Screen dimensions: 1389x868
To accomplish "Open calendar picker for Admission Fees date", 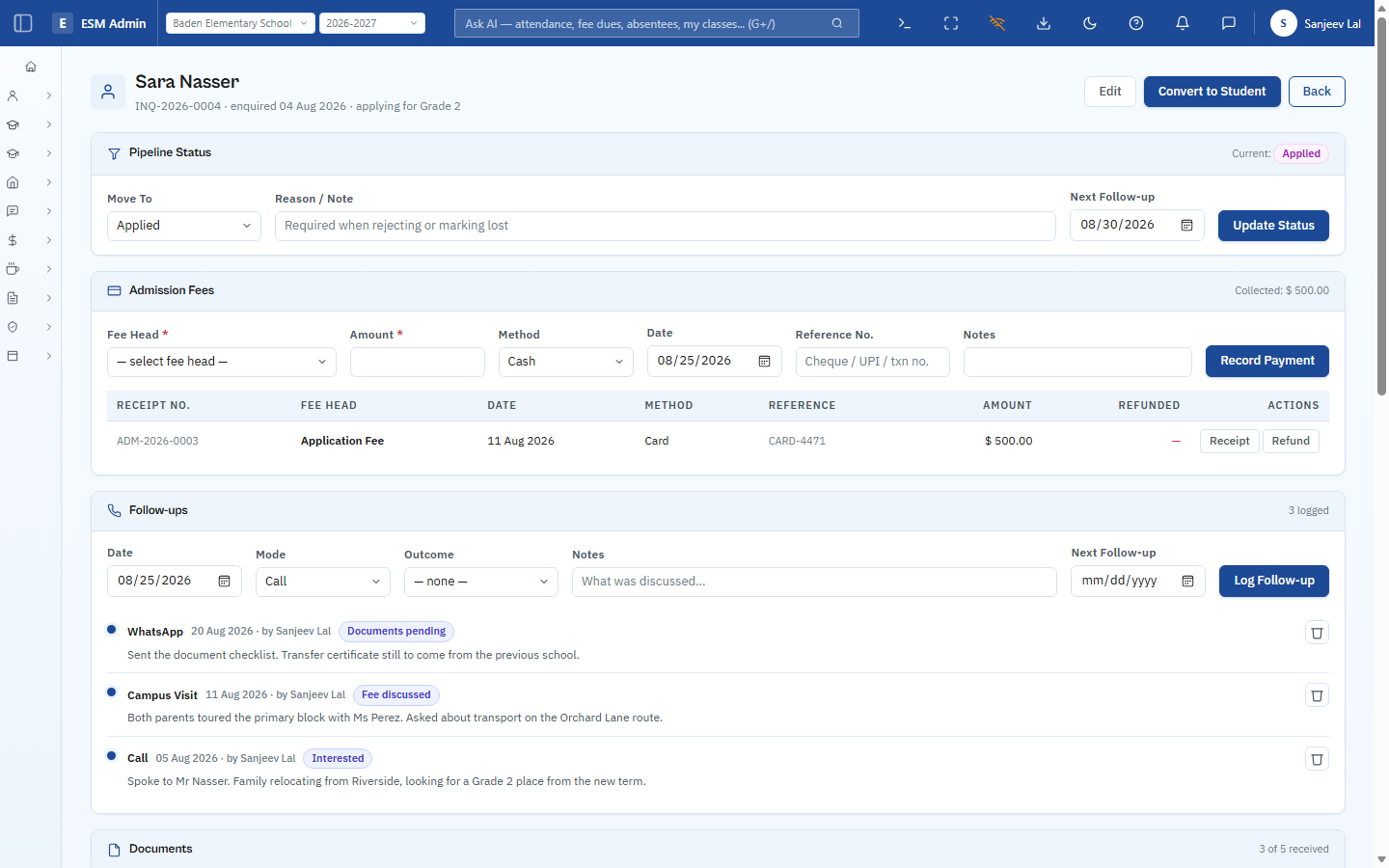I will [764, 361].
